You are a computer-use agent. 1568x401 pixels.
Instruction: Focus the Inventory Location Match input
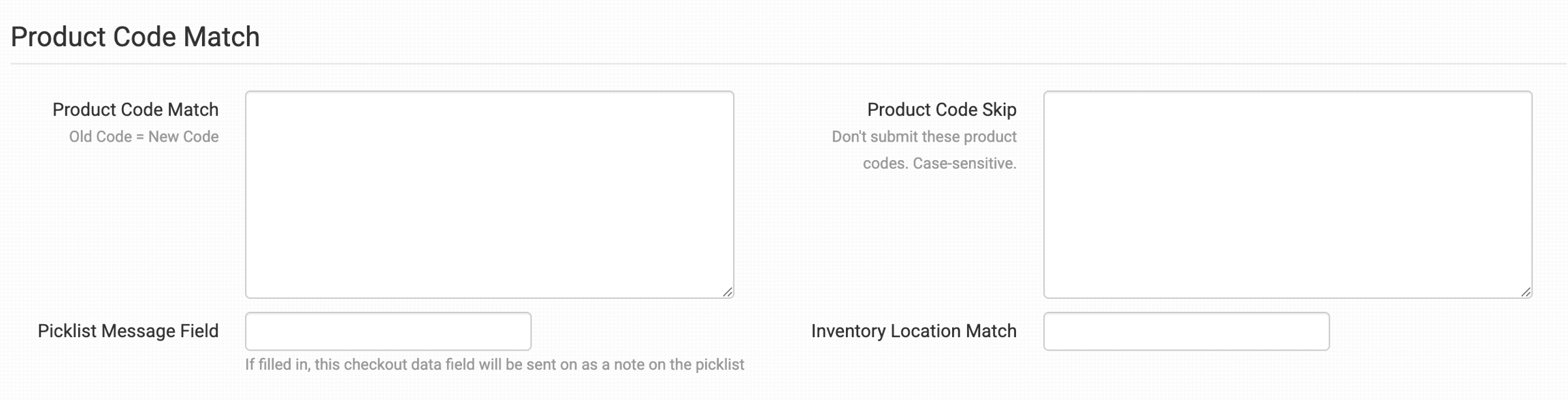tap(1186, 332)
